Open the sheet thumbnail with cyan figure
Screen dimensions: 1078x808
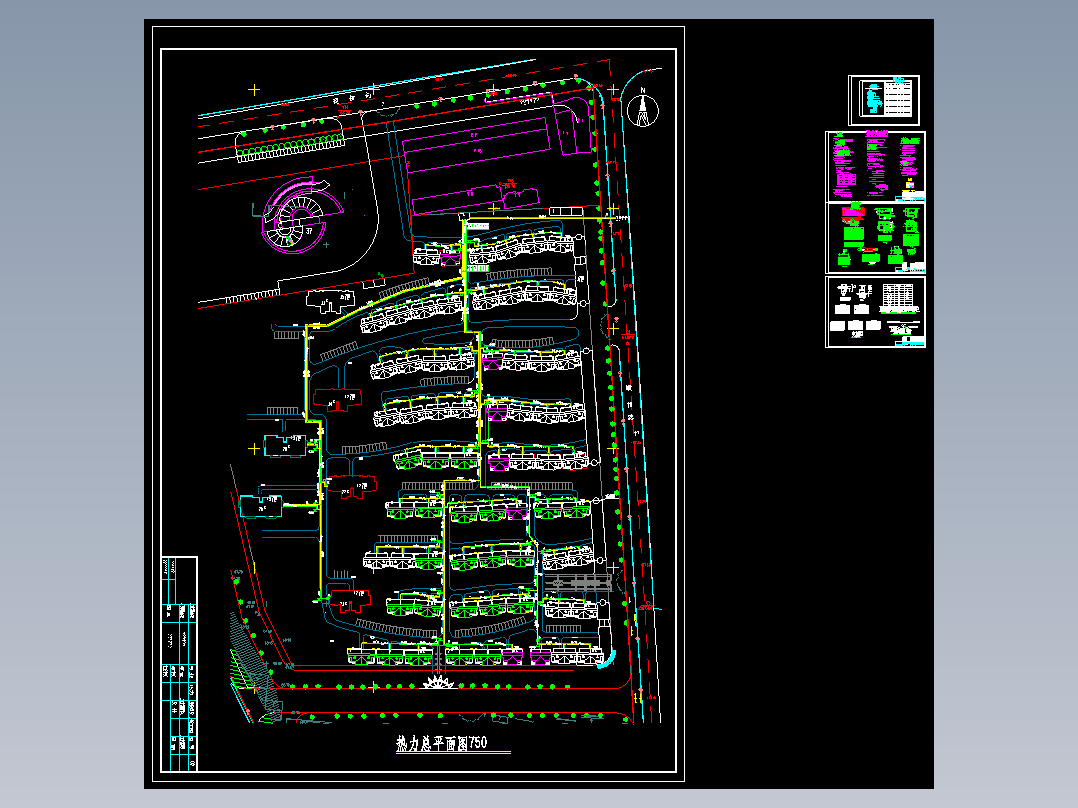(x=884, y=100)
